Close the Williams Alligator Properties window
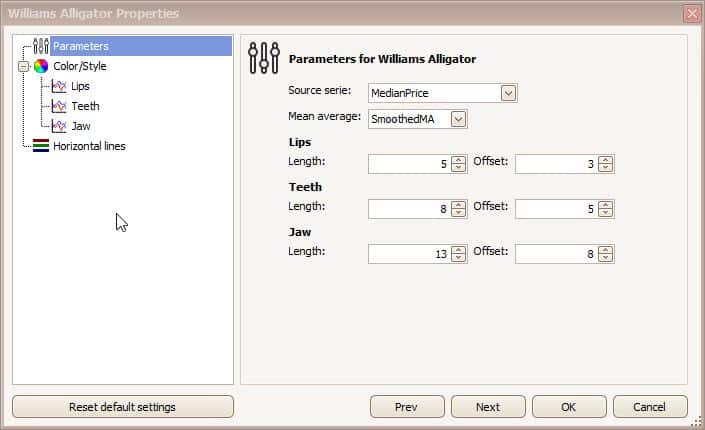The width and height of the screenshot is (705, 430). tap(691, 13)
